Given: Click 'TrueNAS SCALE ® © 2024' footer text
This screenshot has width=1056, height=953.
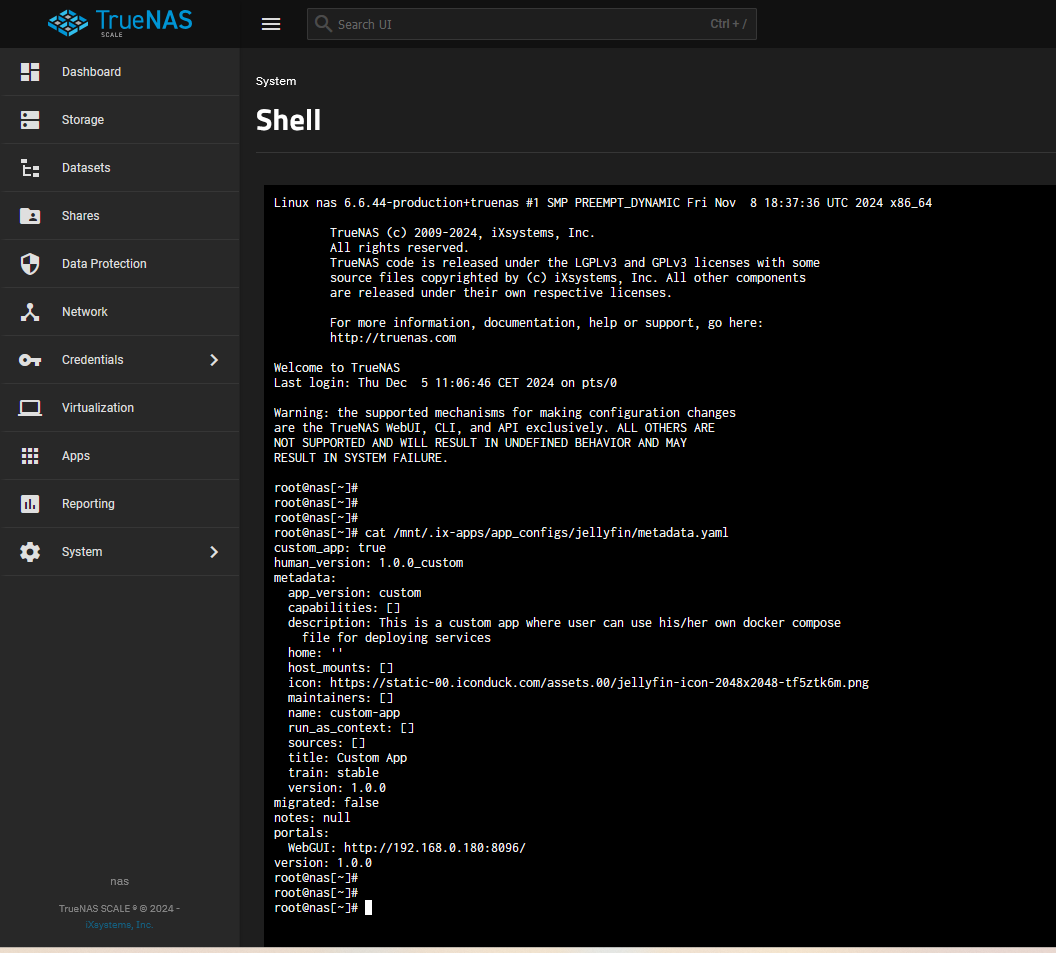Looking at the screenshot, I should [x=119, y=909].
